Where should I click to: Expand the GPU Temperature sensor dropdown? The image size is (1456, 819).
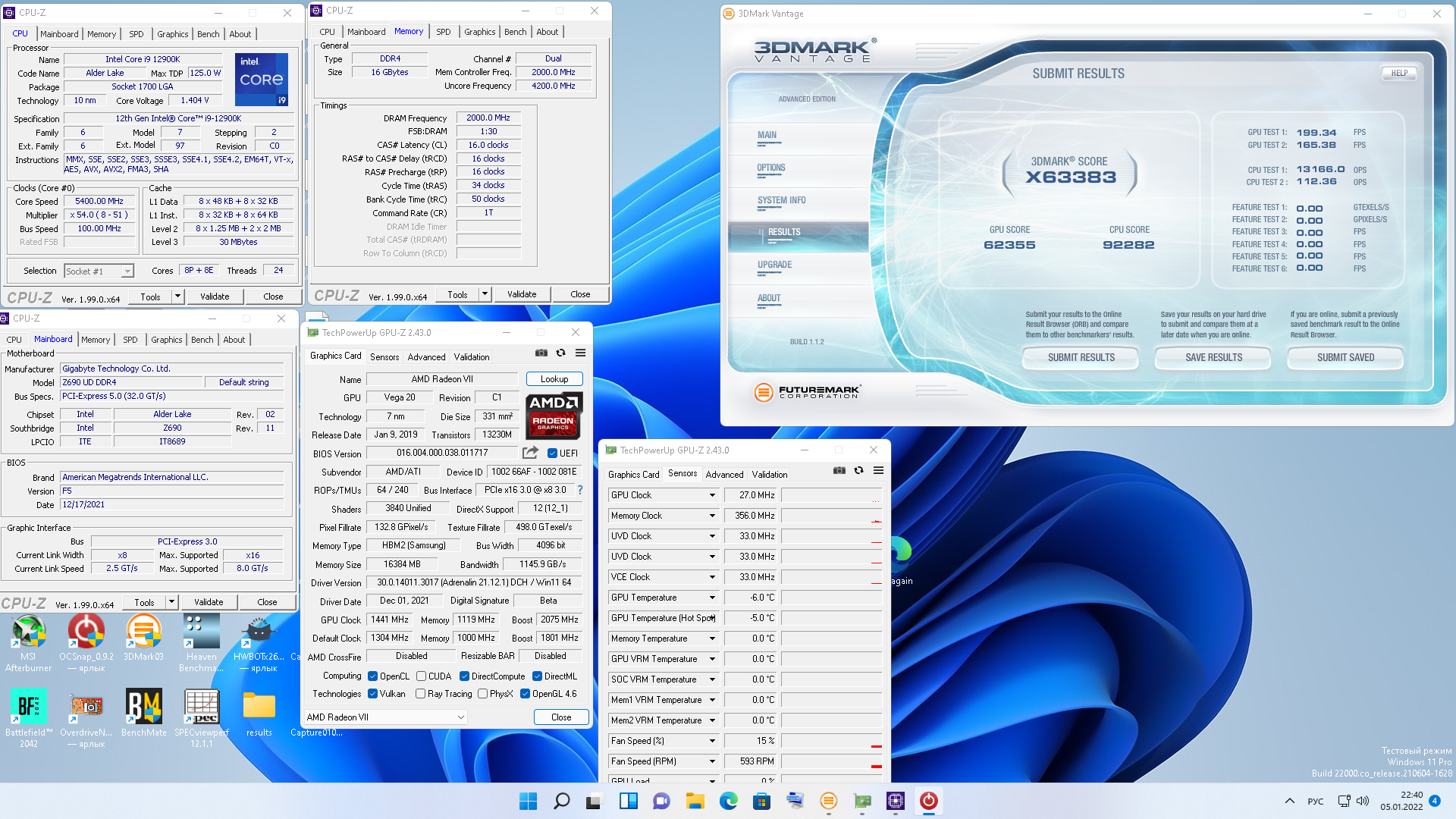point(712,598)
